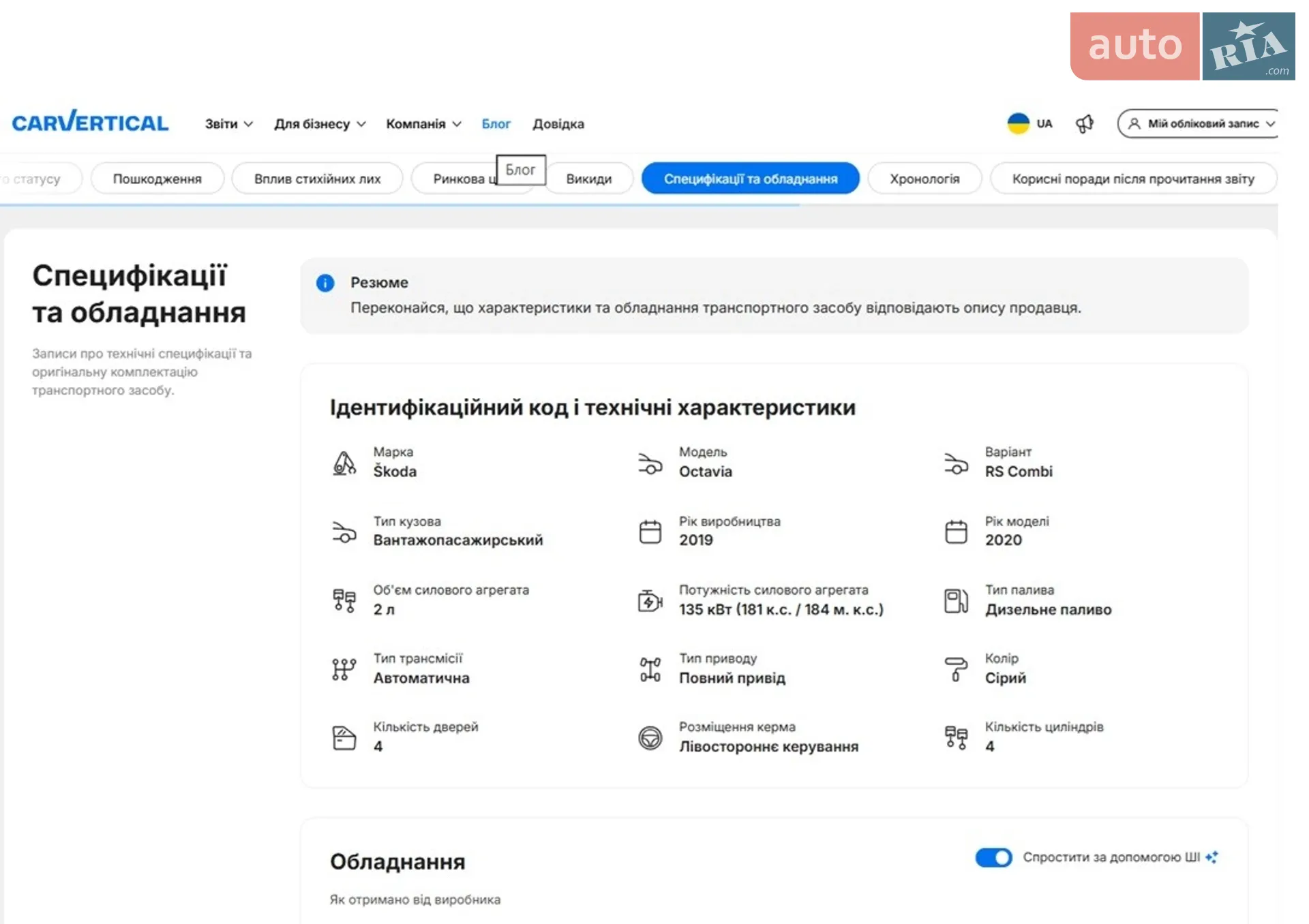
Task: Click the 2 л engine volume value
Action: [384, 610]
